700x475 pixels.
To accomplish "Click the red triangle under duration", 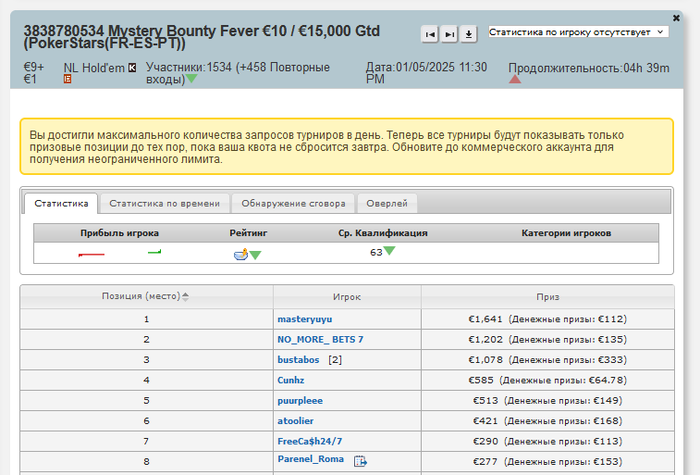I will point(515,79).
